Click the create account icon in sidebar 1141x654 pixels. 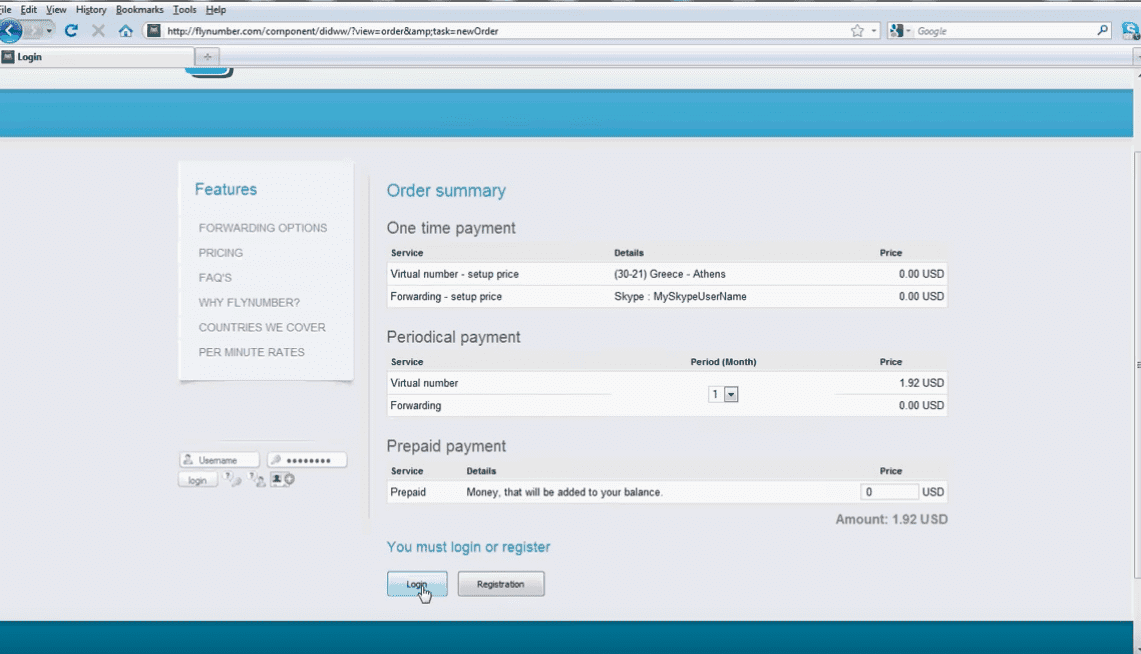coord(283,480)
